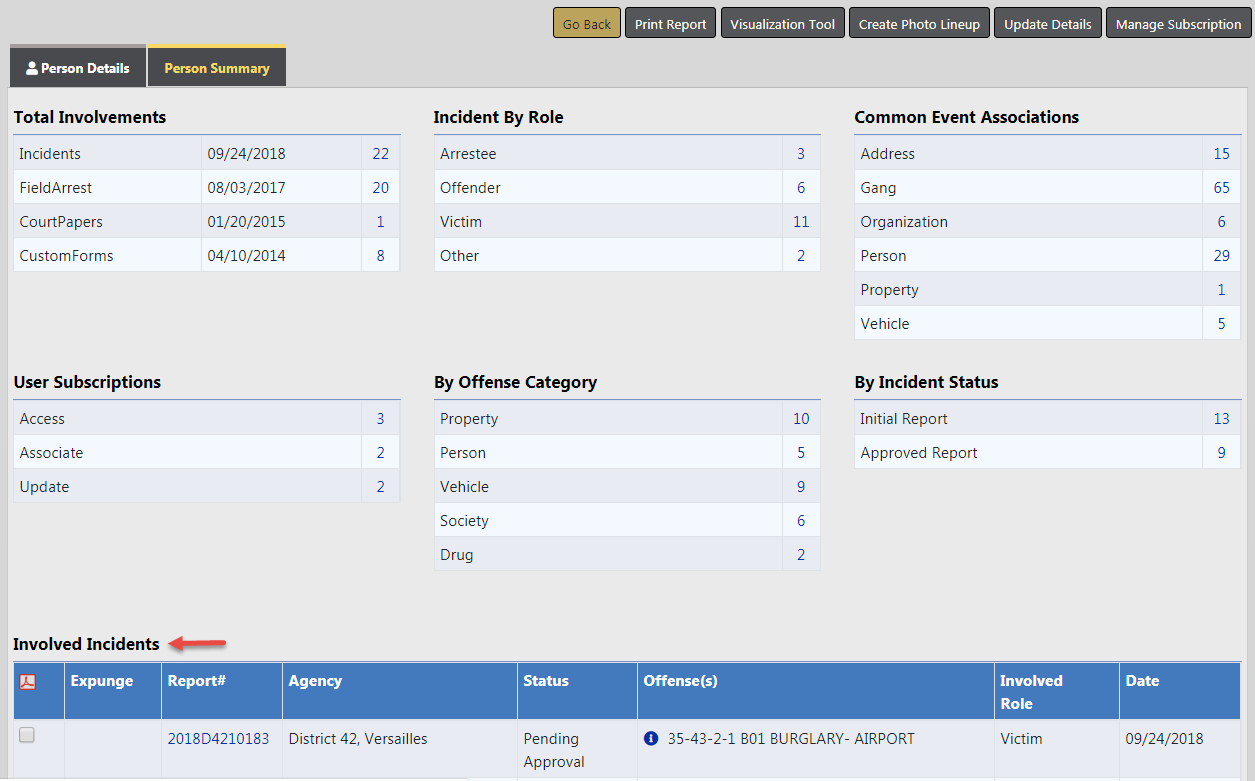Click the info icon beside Burglary offense
The height and width of the screenshot is (781, 1255).
point(651,739)
